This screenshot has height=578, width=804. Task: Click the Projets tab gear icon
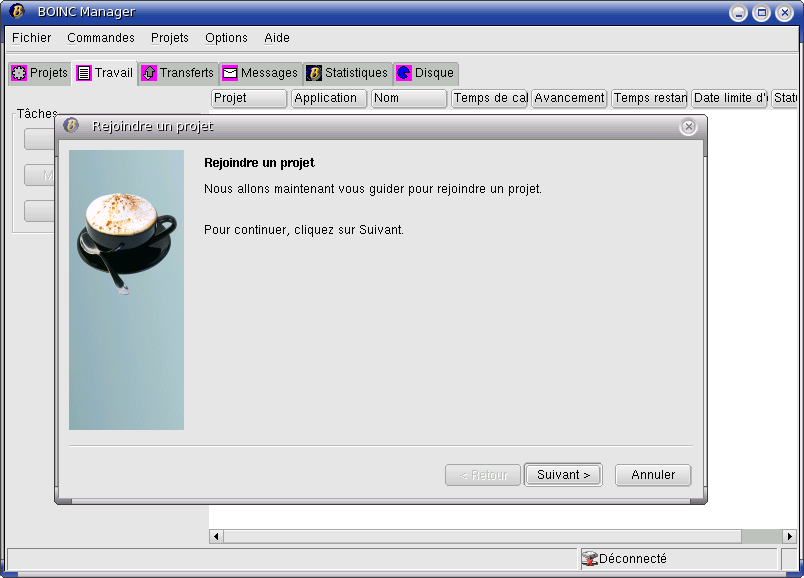pos(19,73)
